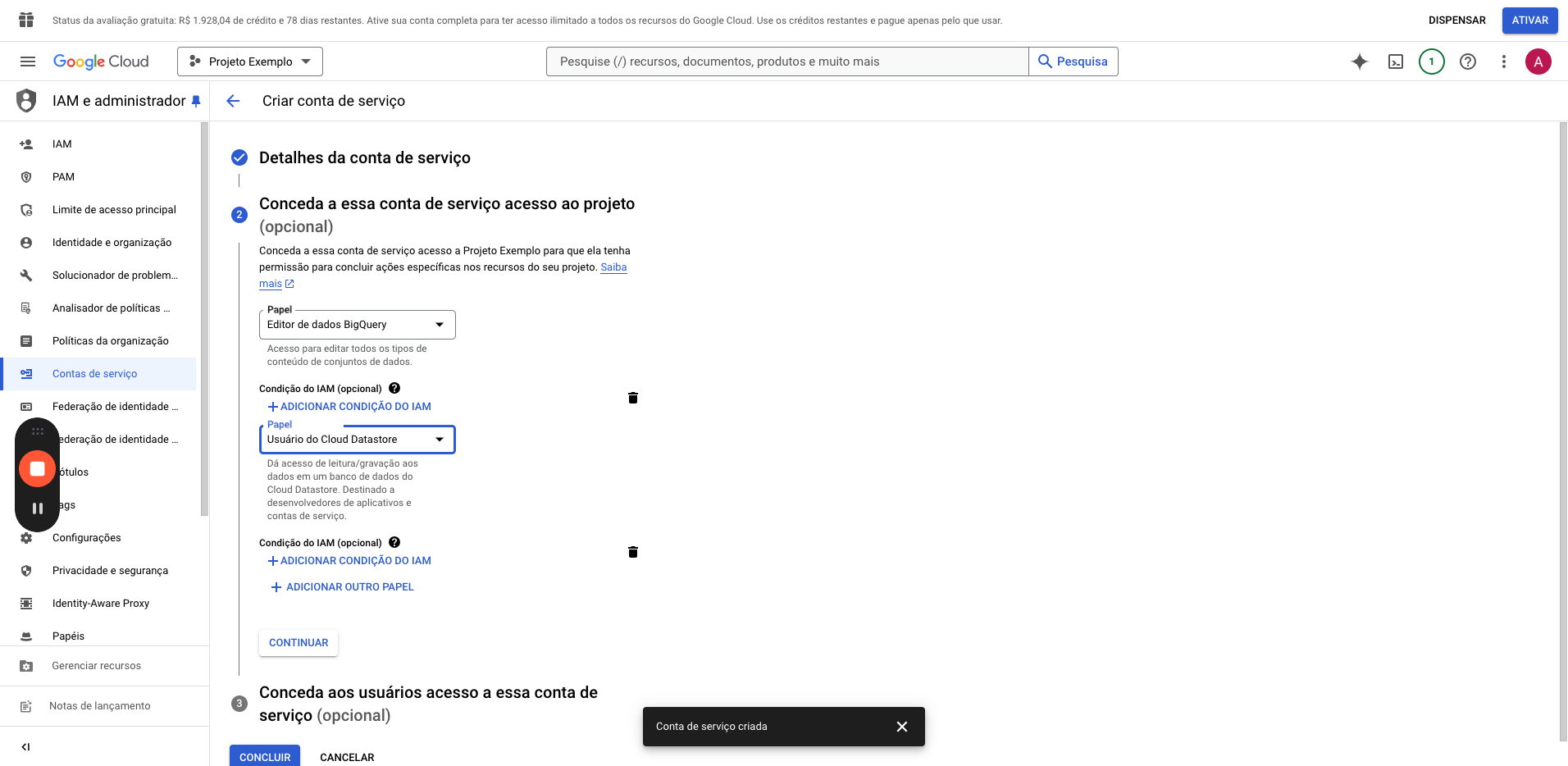Open the account avatar labeled A

tap(1538, 62)
